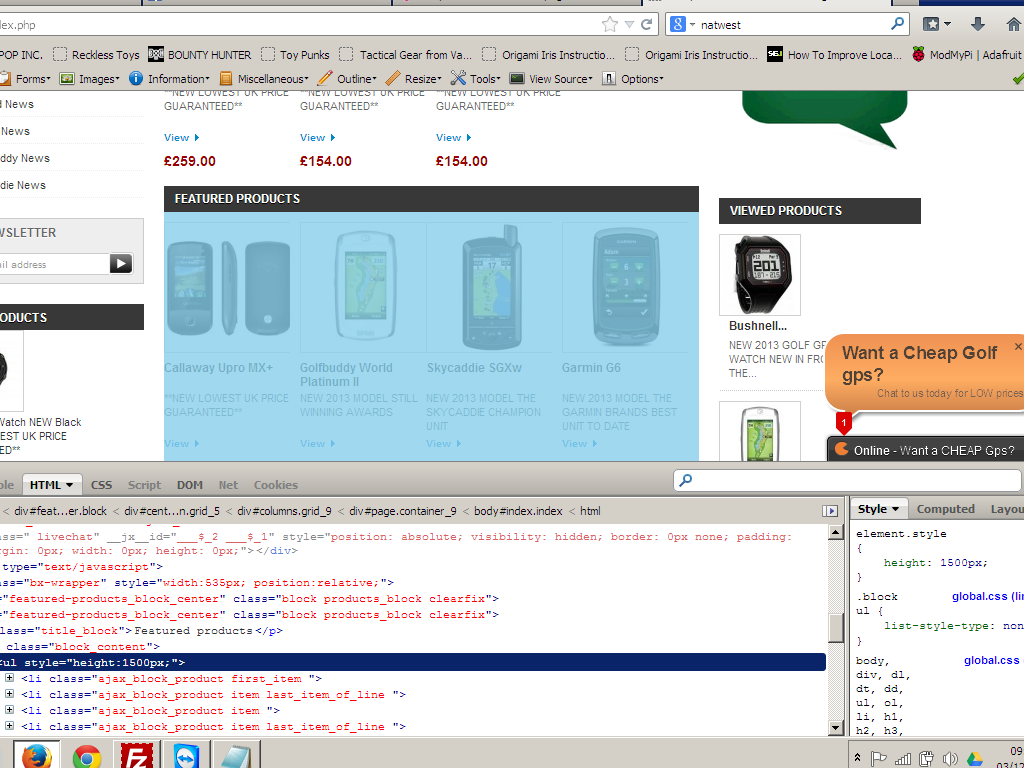
Task: Open the Bushnell watch thumbnail in Viewed Products
Action: click(x=760, y=275)
